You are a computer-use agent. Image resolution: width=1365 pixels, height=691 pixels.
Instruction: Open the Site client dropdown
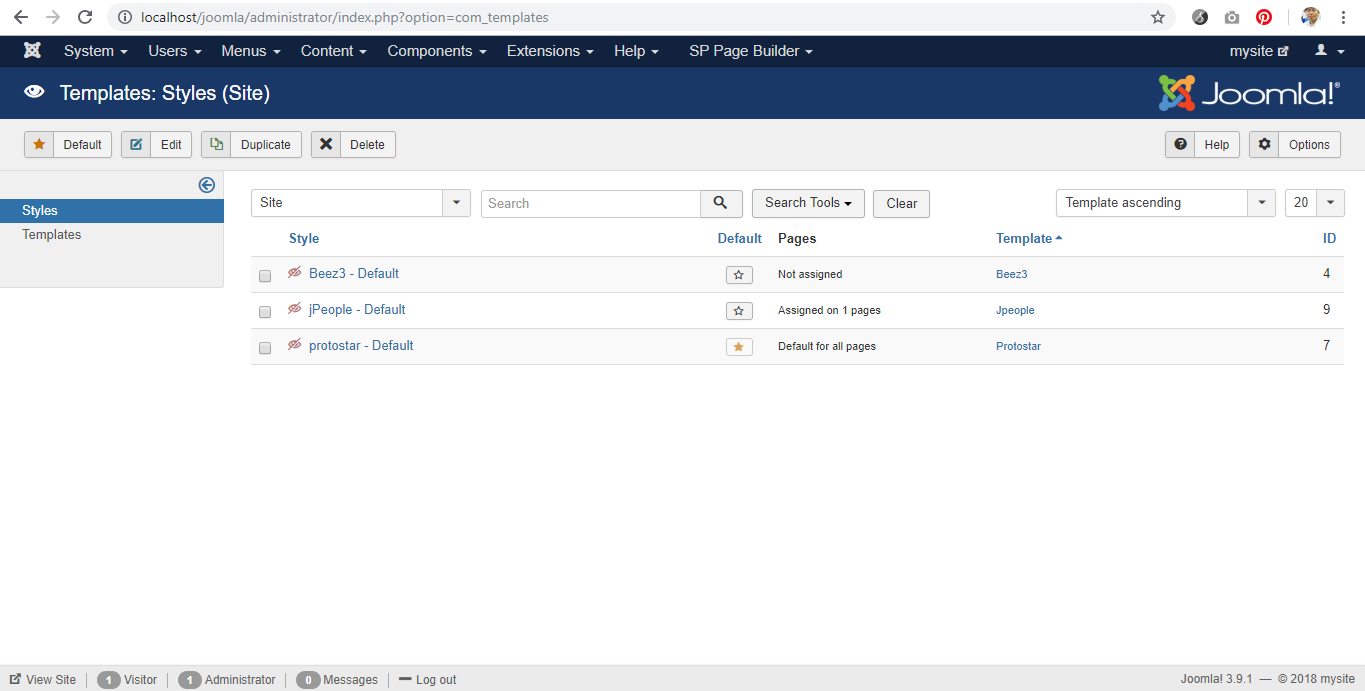pyautogui.click(x=360, y=203)
